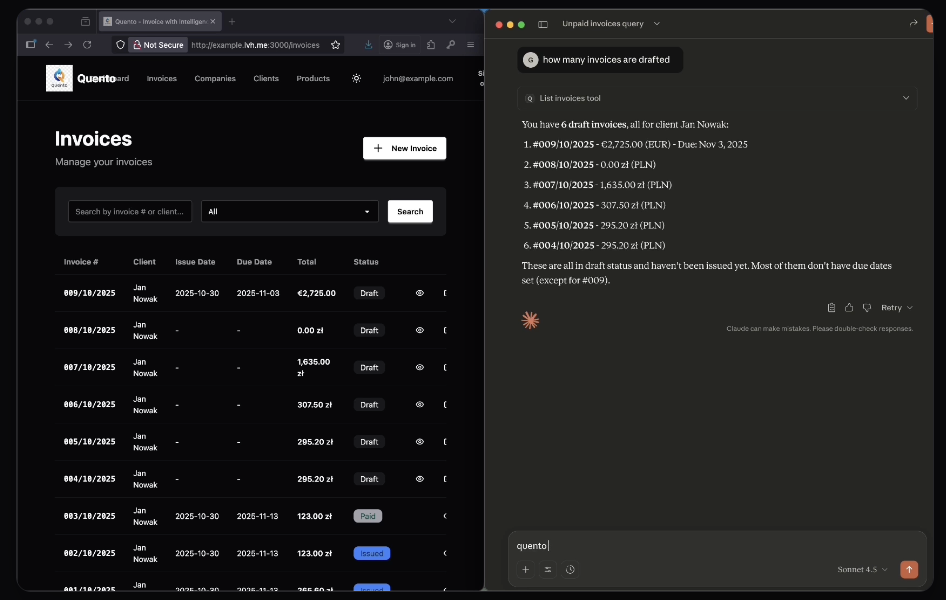This screenshot has width=946, height=600.
Task: Open the eye preview for invoice #008/10/2025
Action: [419, 330]
